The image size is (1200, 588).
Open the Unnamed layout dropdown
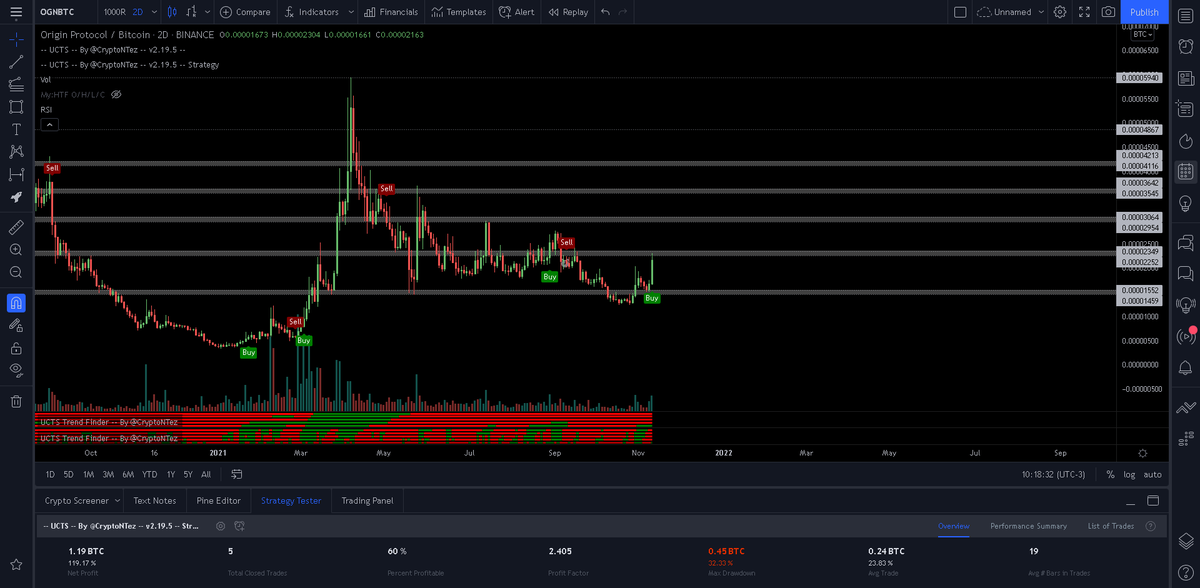click(1010, 12)
